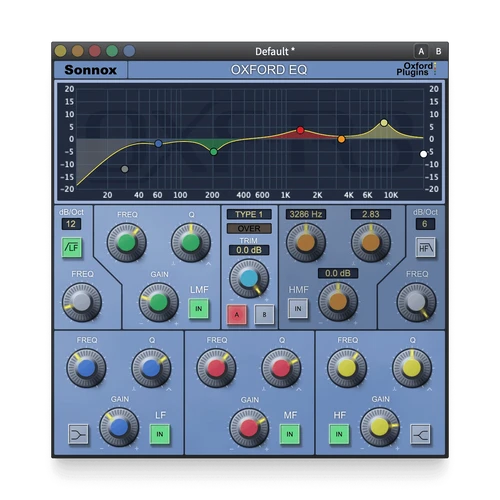
Task: Toggle the HF band IN button
Action: pos(339,434)
